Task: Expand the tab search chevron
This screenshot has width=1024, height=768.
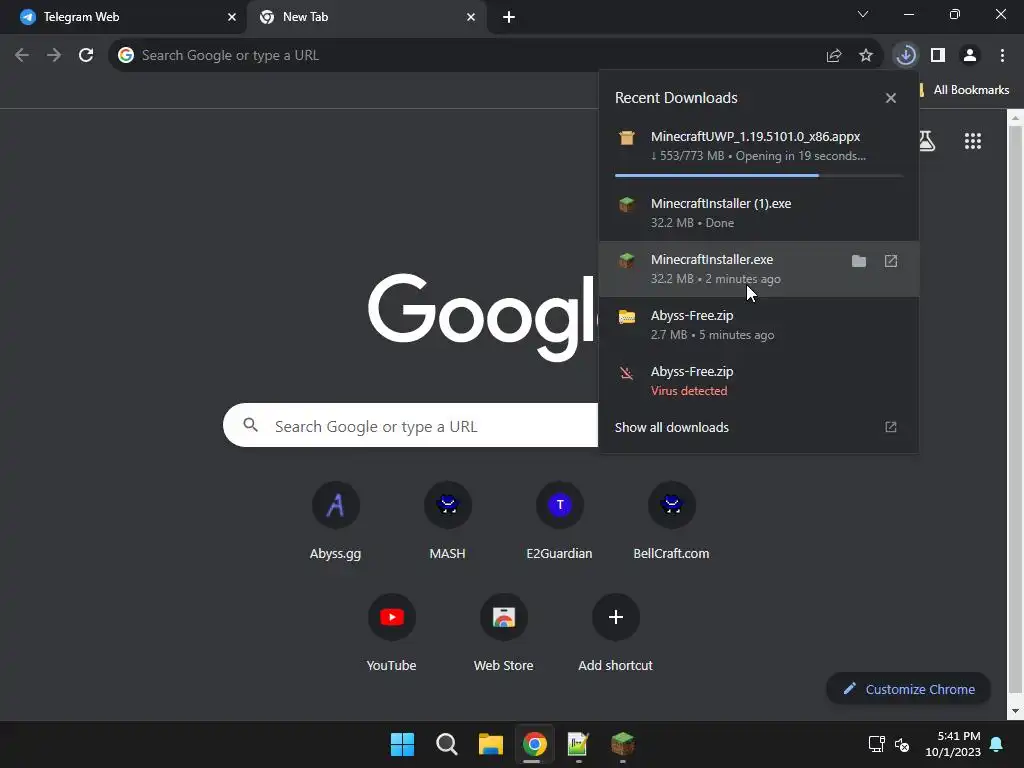Action: pyautogui.click(x=863, y=14)
